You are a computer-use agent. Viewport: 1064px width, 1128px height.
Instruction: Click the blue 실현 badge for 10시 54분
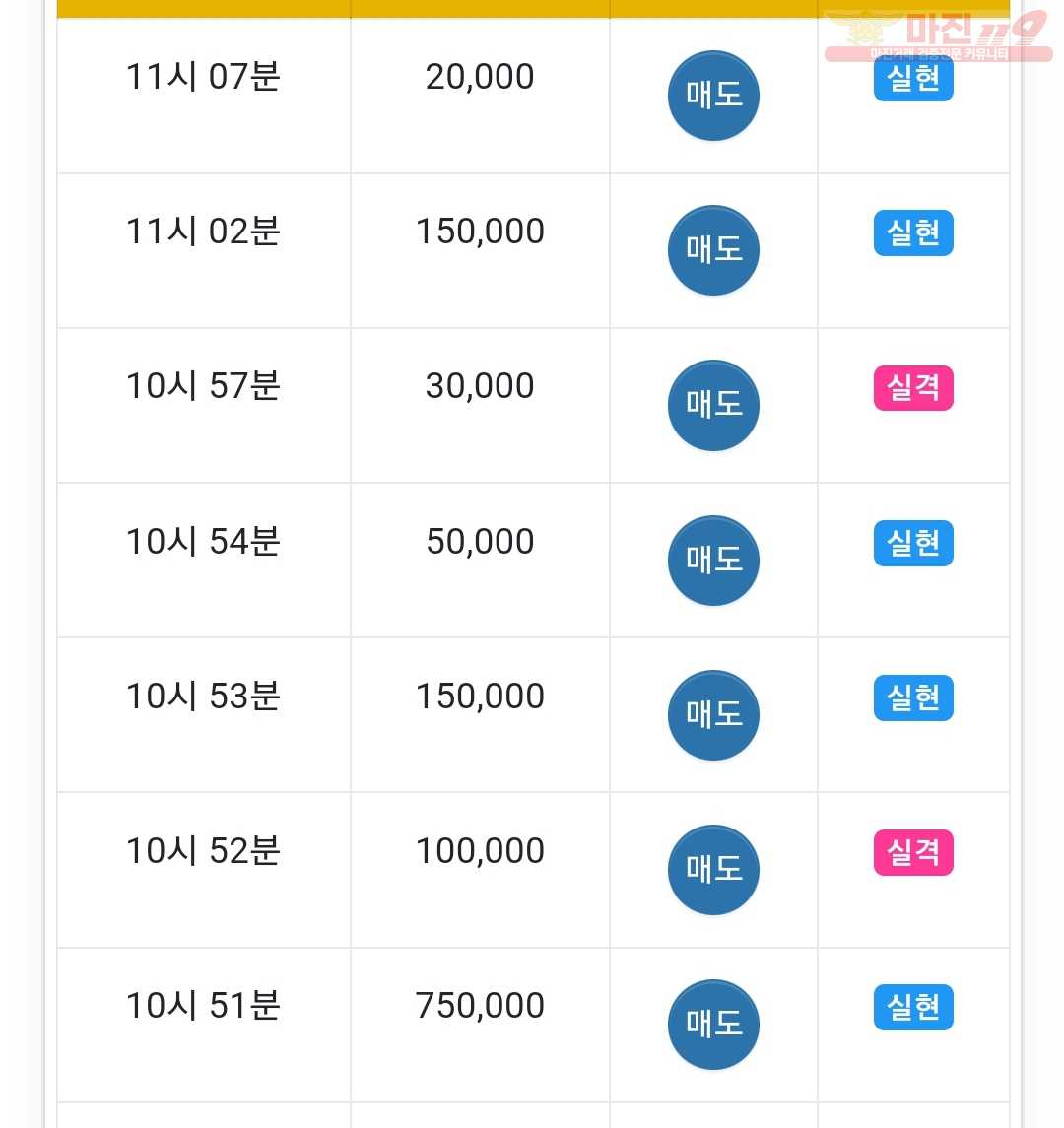pyautogui.click(x=913, y=543)
